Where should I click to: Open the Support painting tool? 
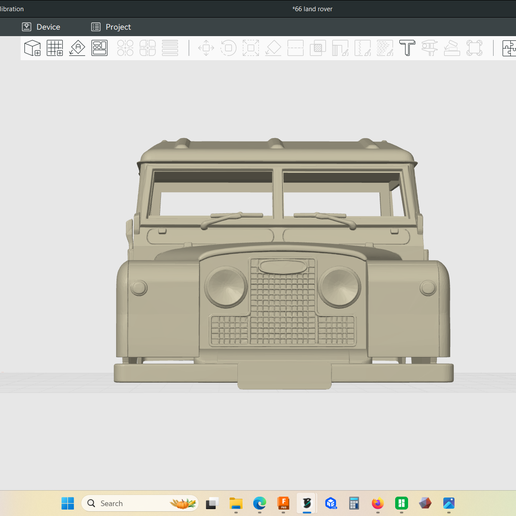tap(340, 48)
